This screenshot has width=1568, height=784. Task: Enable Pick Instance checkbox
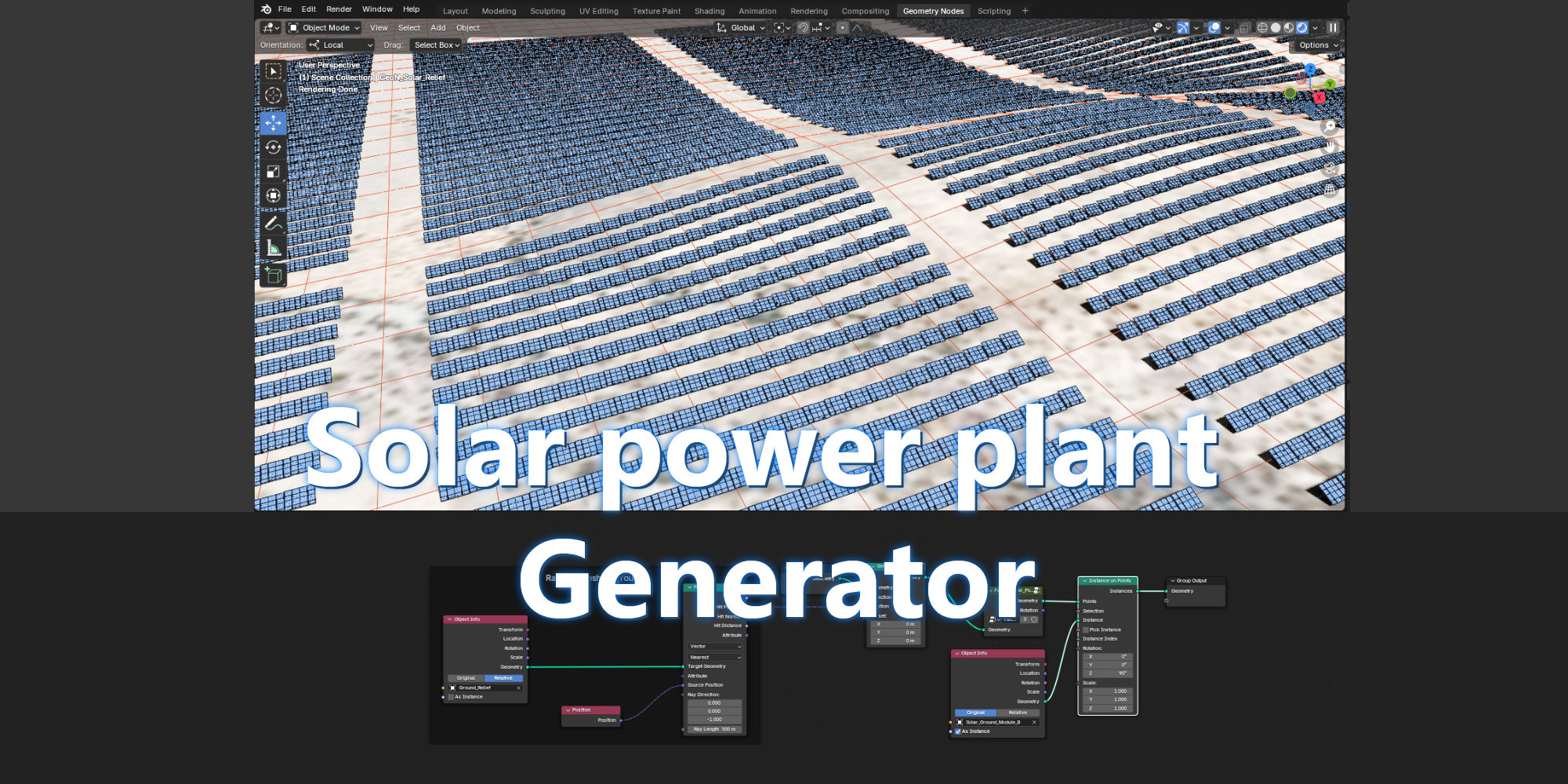pos(1085,630)
